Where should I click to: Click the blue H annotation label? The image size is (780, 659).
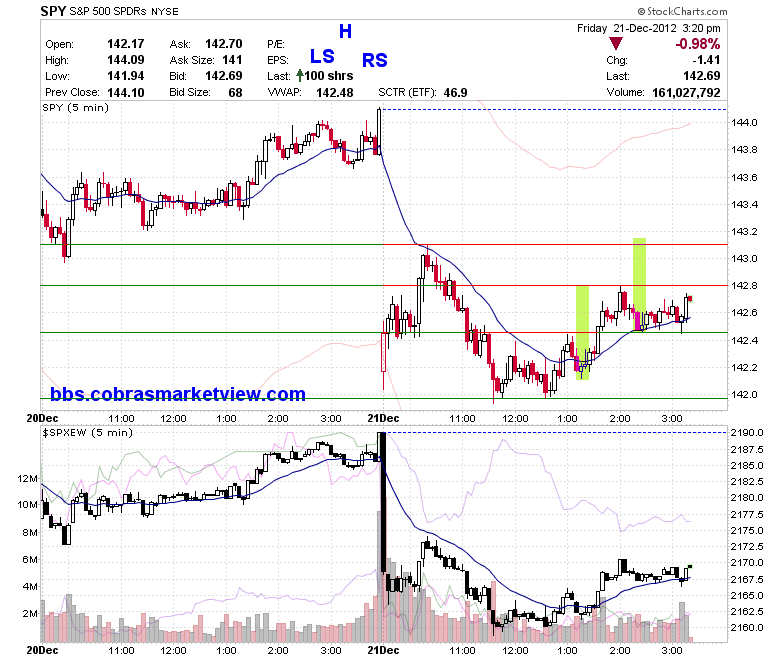(345, 31)
